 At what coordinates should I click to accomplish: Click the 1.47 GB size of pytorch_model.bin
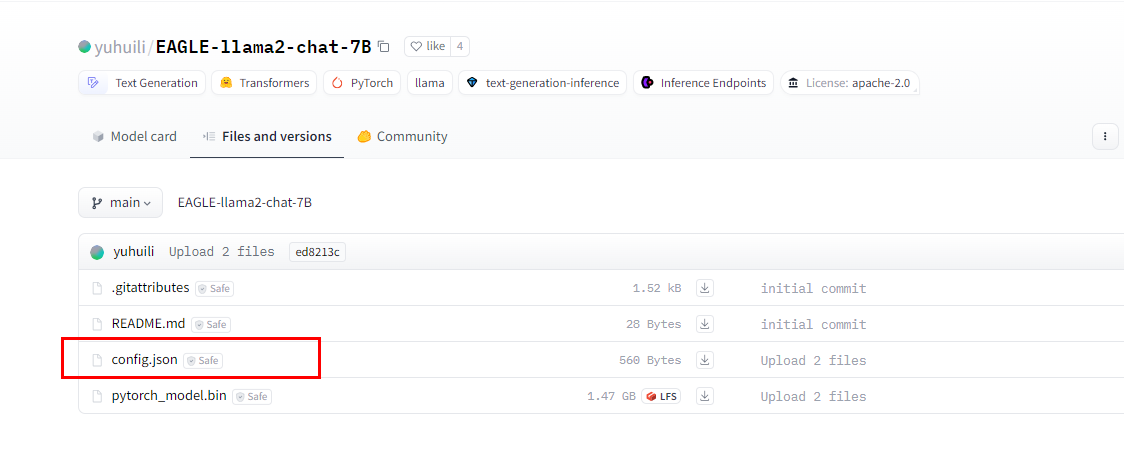[x=611, y=396]
